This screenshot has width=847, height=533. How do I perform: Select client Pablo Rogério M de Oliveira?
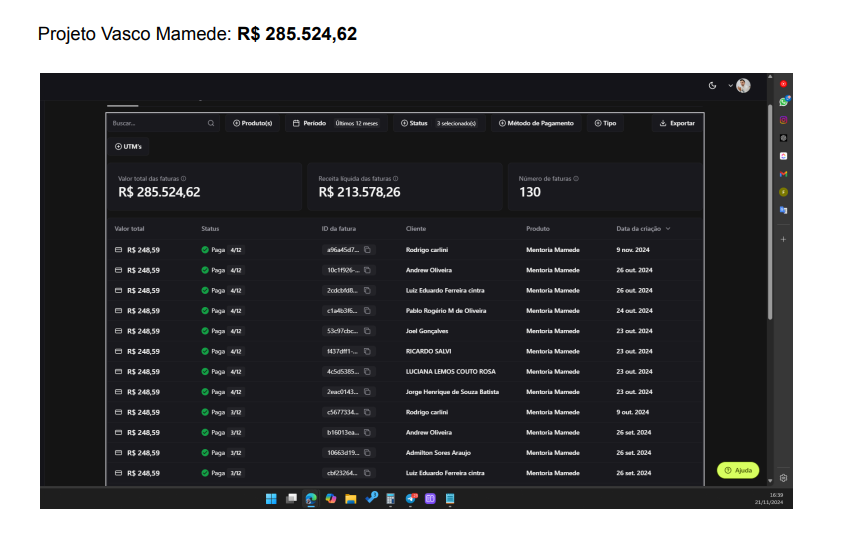pyautogui.click(x=446, y=311)
